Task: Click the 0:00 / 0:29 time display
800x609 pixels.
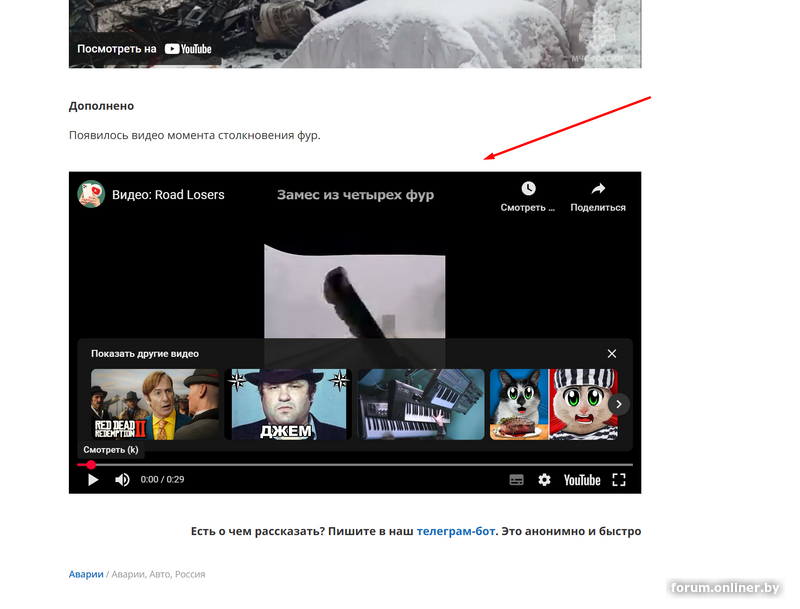Action: [x=162, y=479]
